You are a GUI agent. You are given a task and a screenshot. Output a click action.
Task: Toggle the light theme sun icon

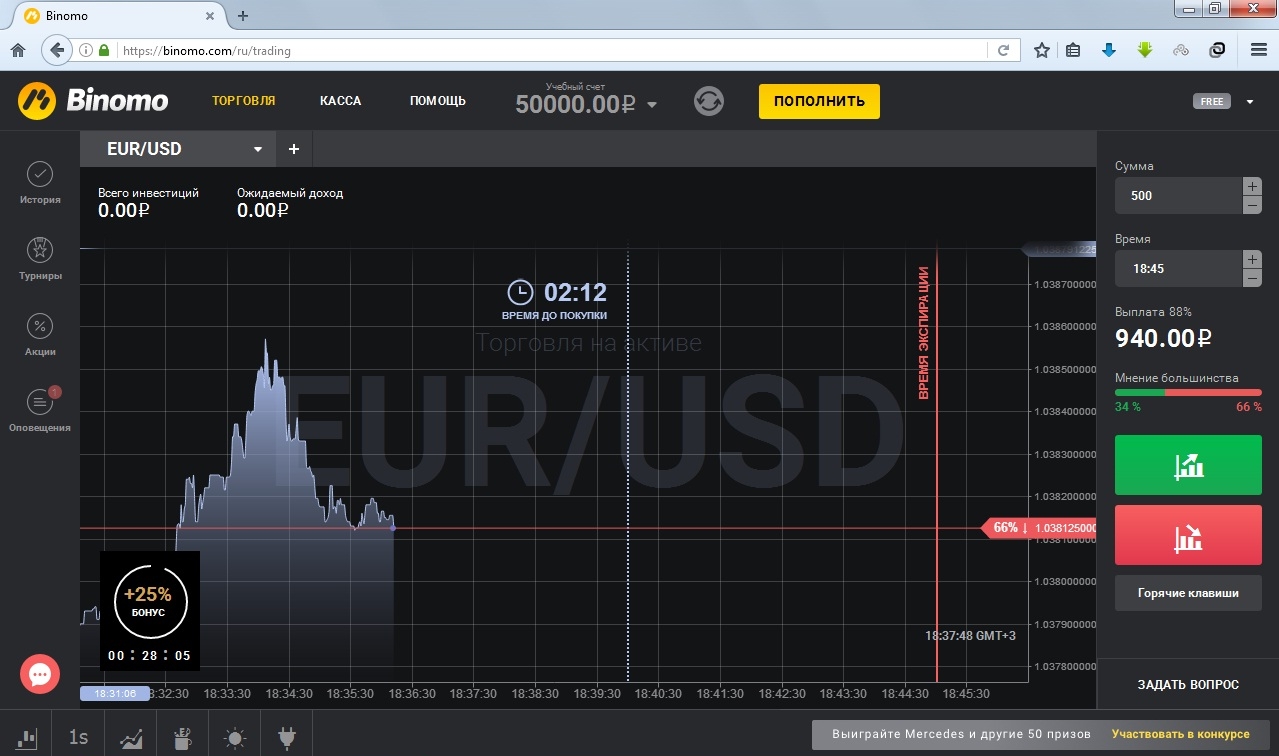pos(235,739)
